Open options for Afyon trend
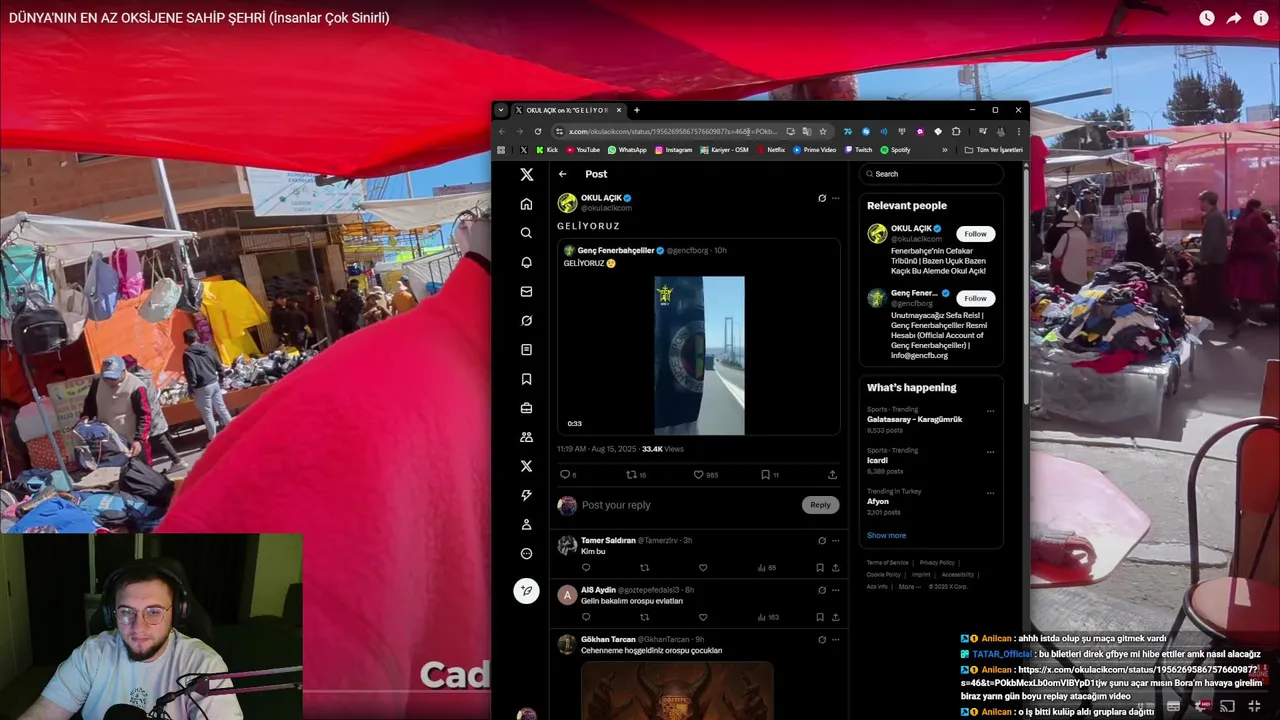The image size is (1280, 720). [990, 492]
